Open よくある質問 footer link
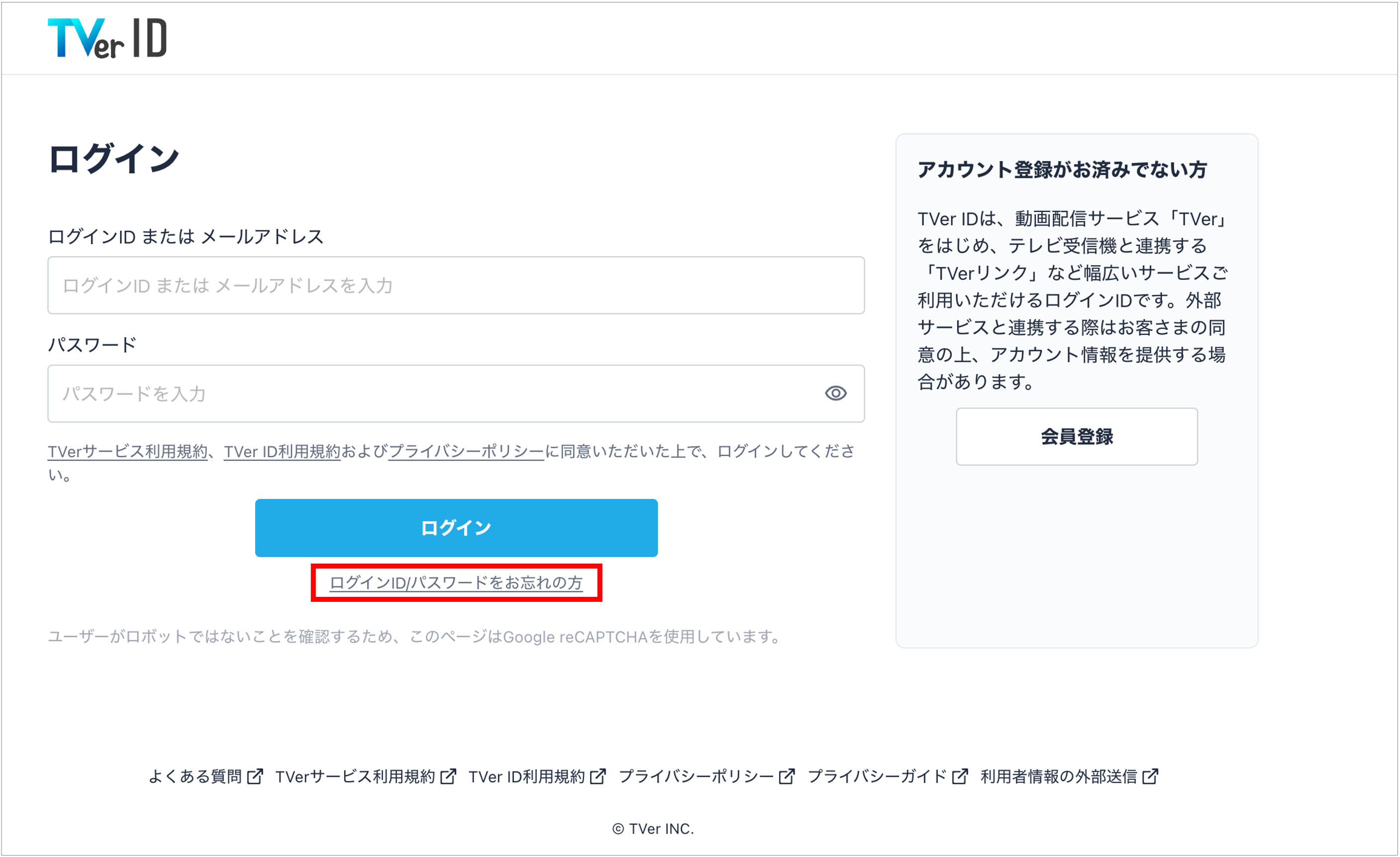 [x=196, y=776]
